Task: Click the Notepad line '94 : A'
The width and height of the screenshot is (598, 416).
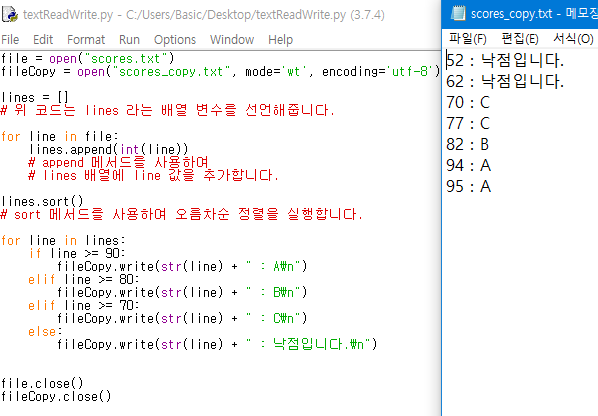Action: 469,165
